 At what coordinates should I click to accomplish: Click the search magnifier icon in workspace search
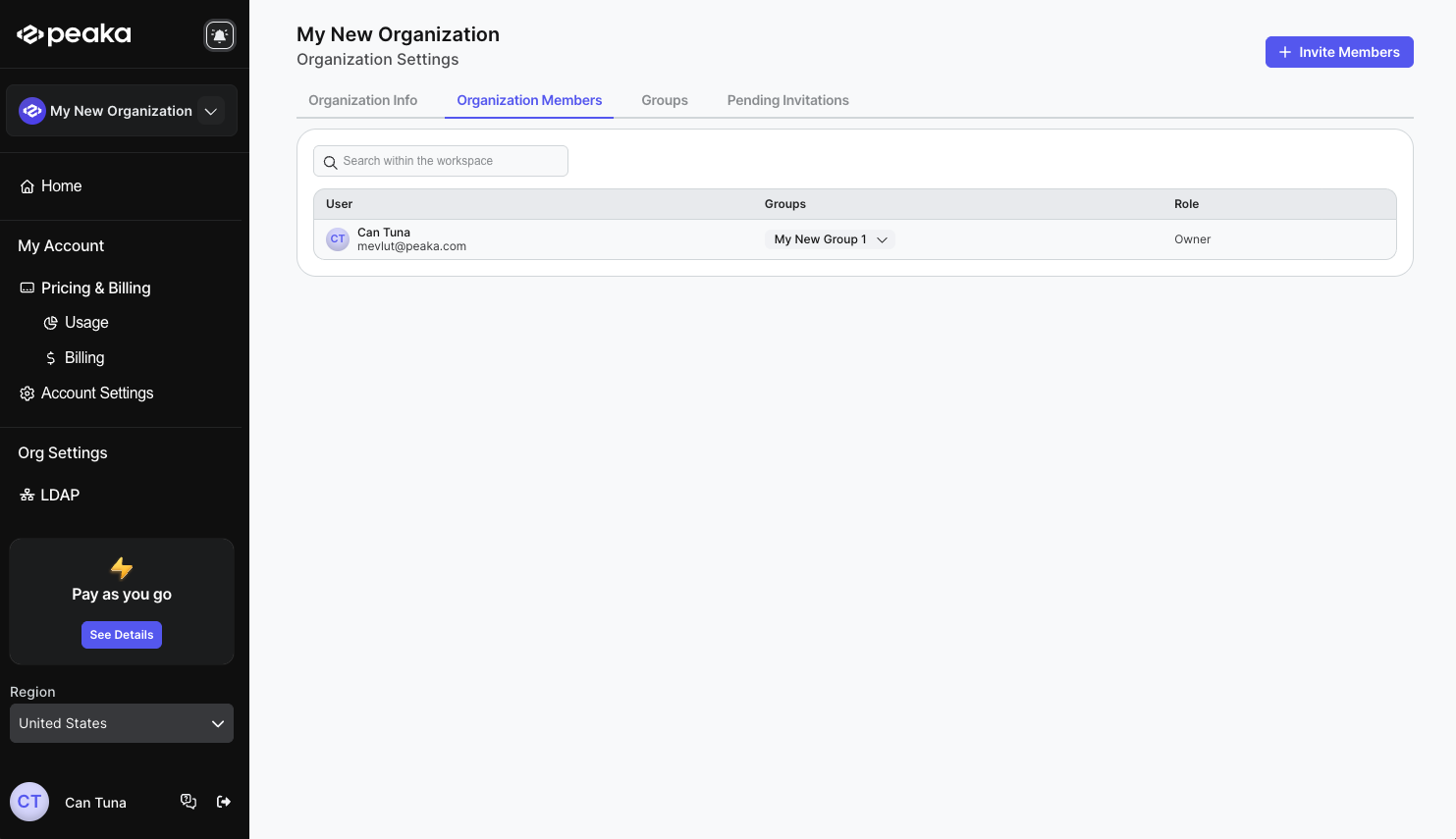330,161
